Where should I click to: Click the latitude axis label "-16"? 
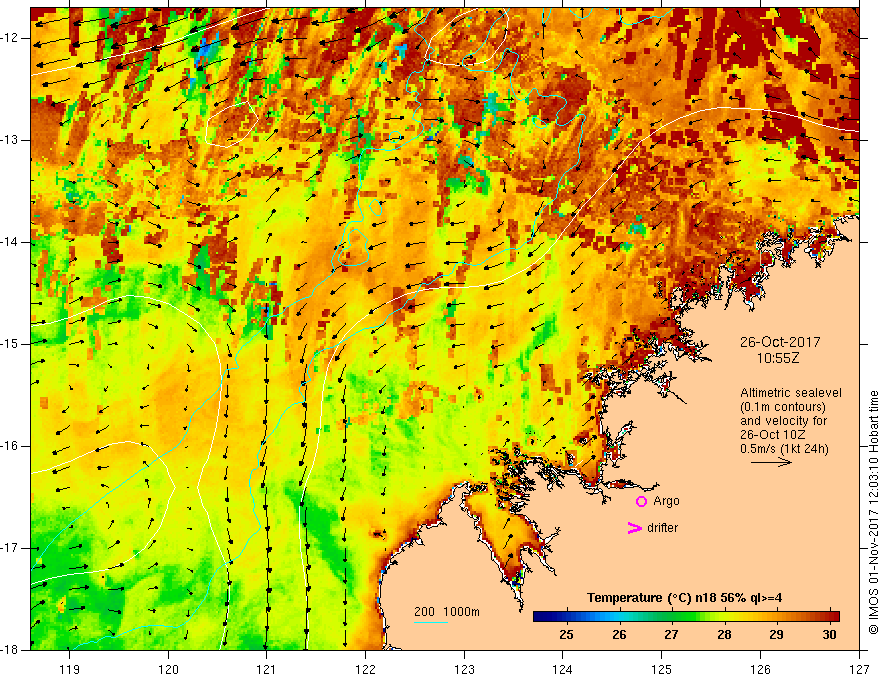tap(10, 446)
